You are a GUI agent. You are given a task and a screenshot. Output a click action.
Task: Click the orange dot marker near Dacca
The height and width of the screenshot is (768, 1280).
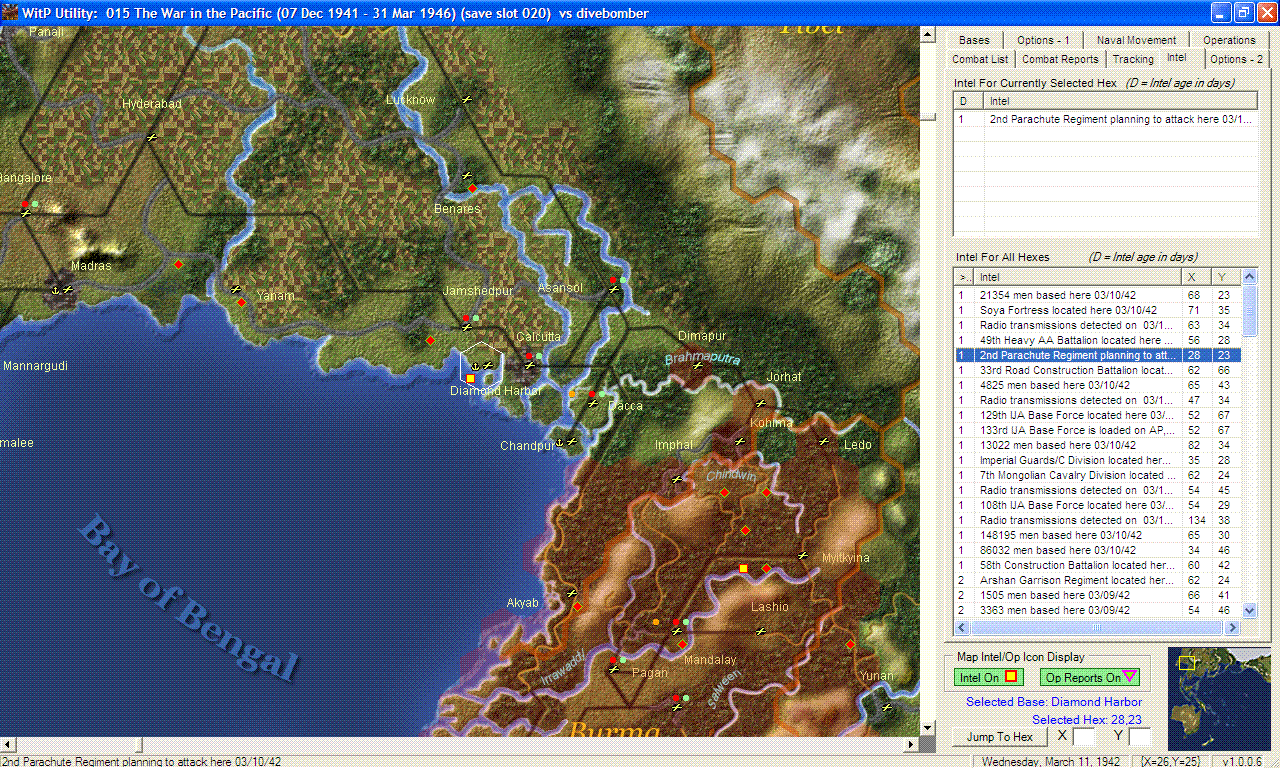tap(572, 394)
